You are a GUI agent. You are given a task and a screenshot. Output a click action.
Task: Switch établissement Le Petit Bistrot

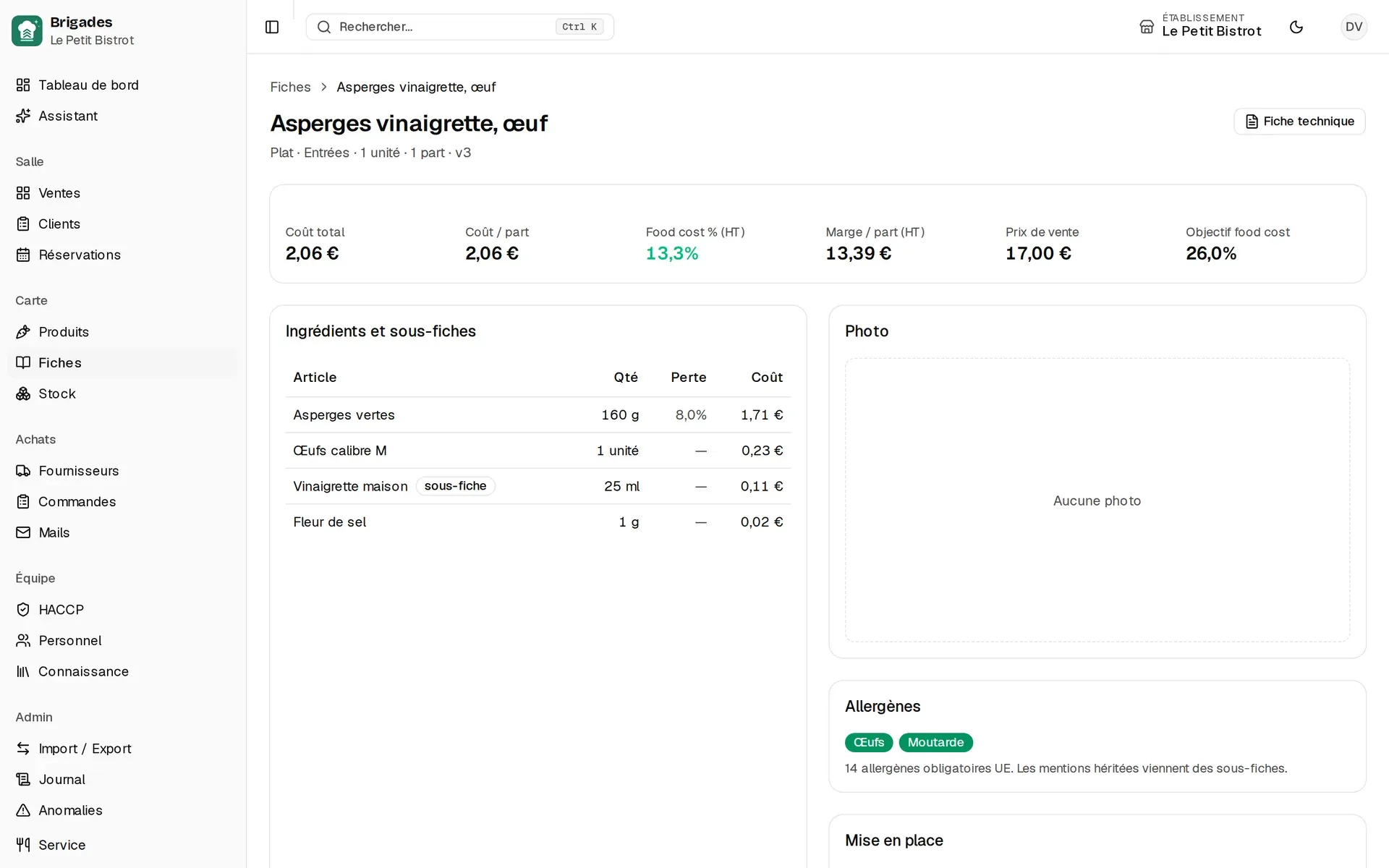[x=1201, y=27]
